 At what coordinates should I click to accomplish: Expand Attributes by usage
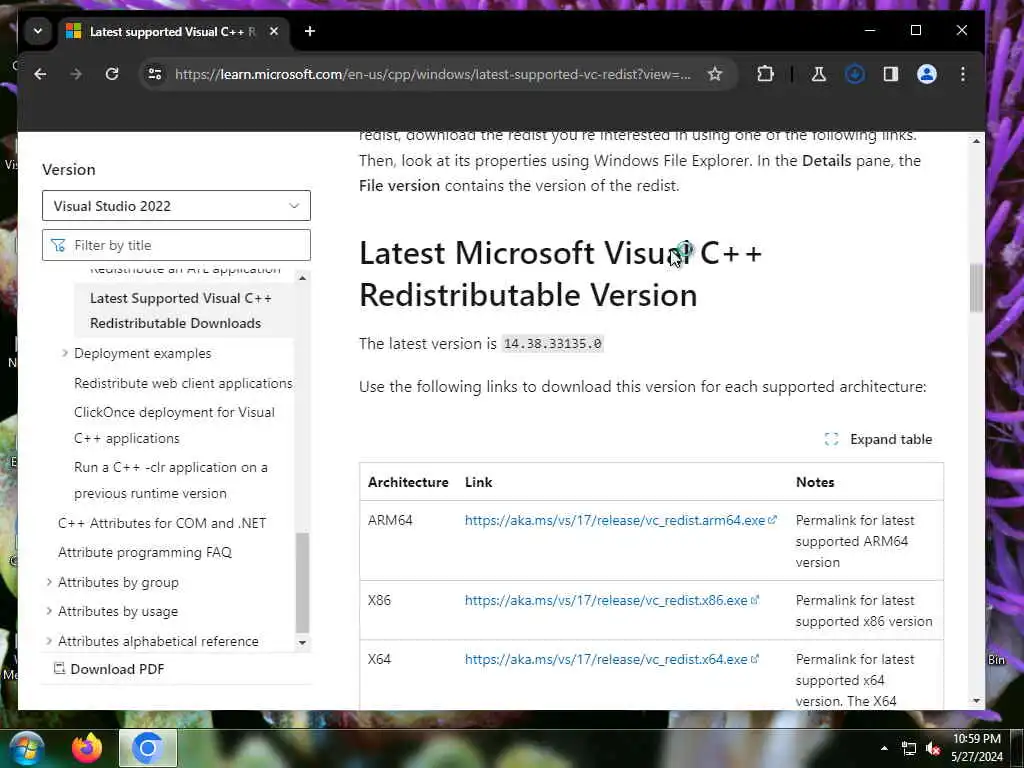click(49, 611)
